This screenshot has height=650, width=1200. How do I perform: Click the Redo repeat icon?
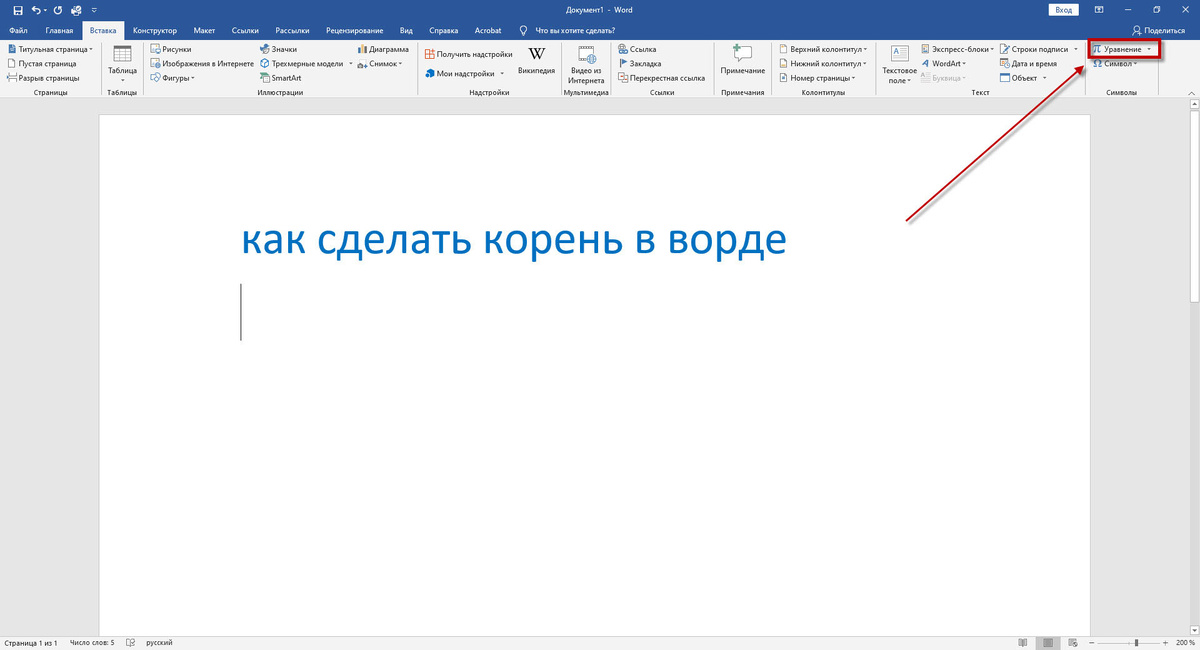tap(57, 10)
